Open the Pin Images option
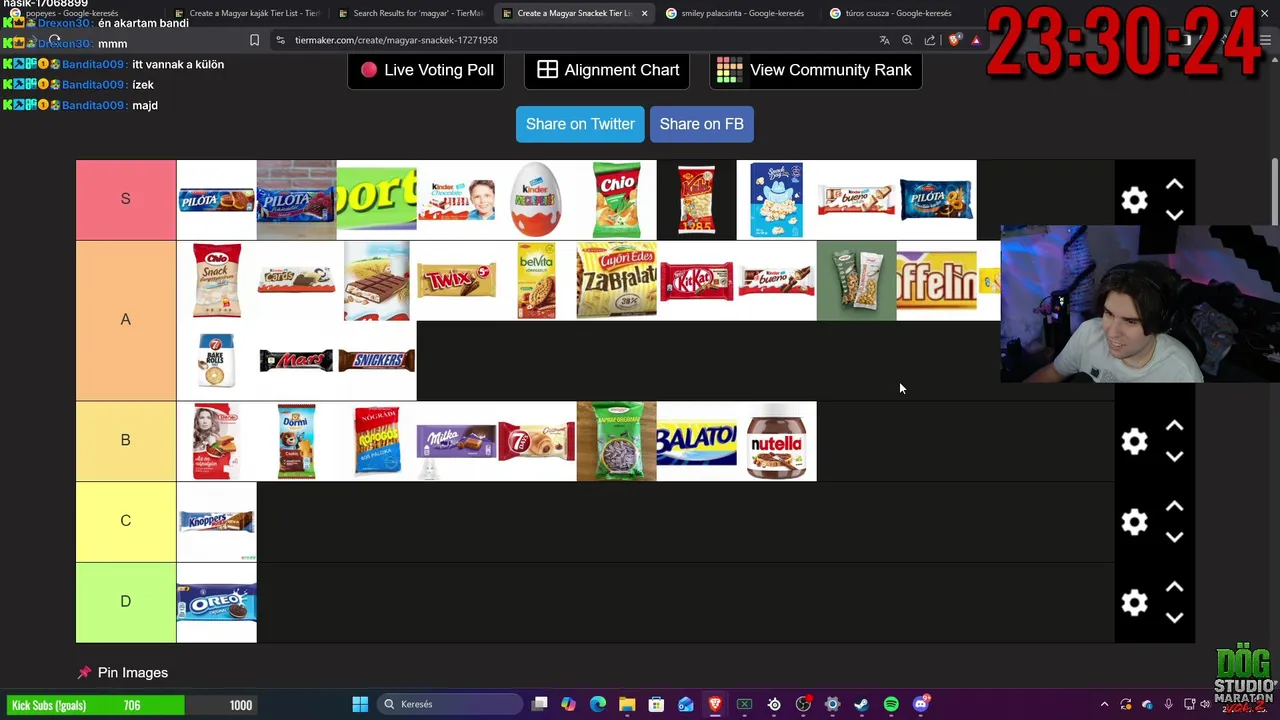Image resolution: width=1280 pixels, height=720 pixels. point(122,673)
